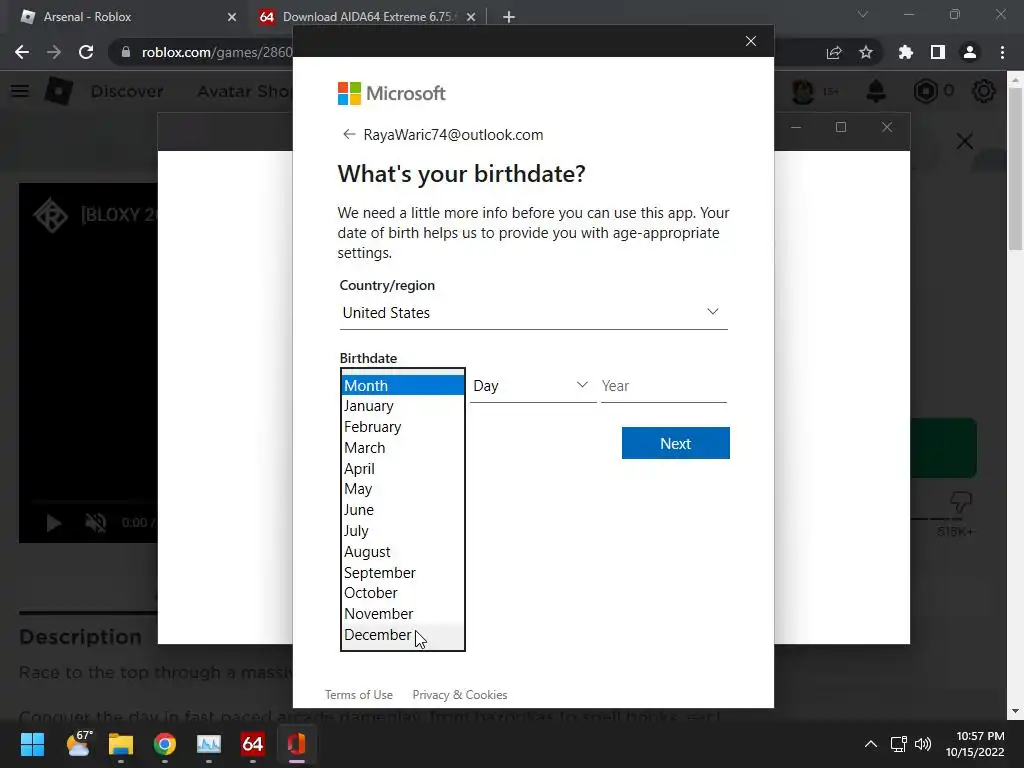Click the blue Next button
This screenshot has width=1024, height=768.
tap(675, 443)
